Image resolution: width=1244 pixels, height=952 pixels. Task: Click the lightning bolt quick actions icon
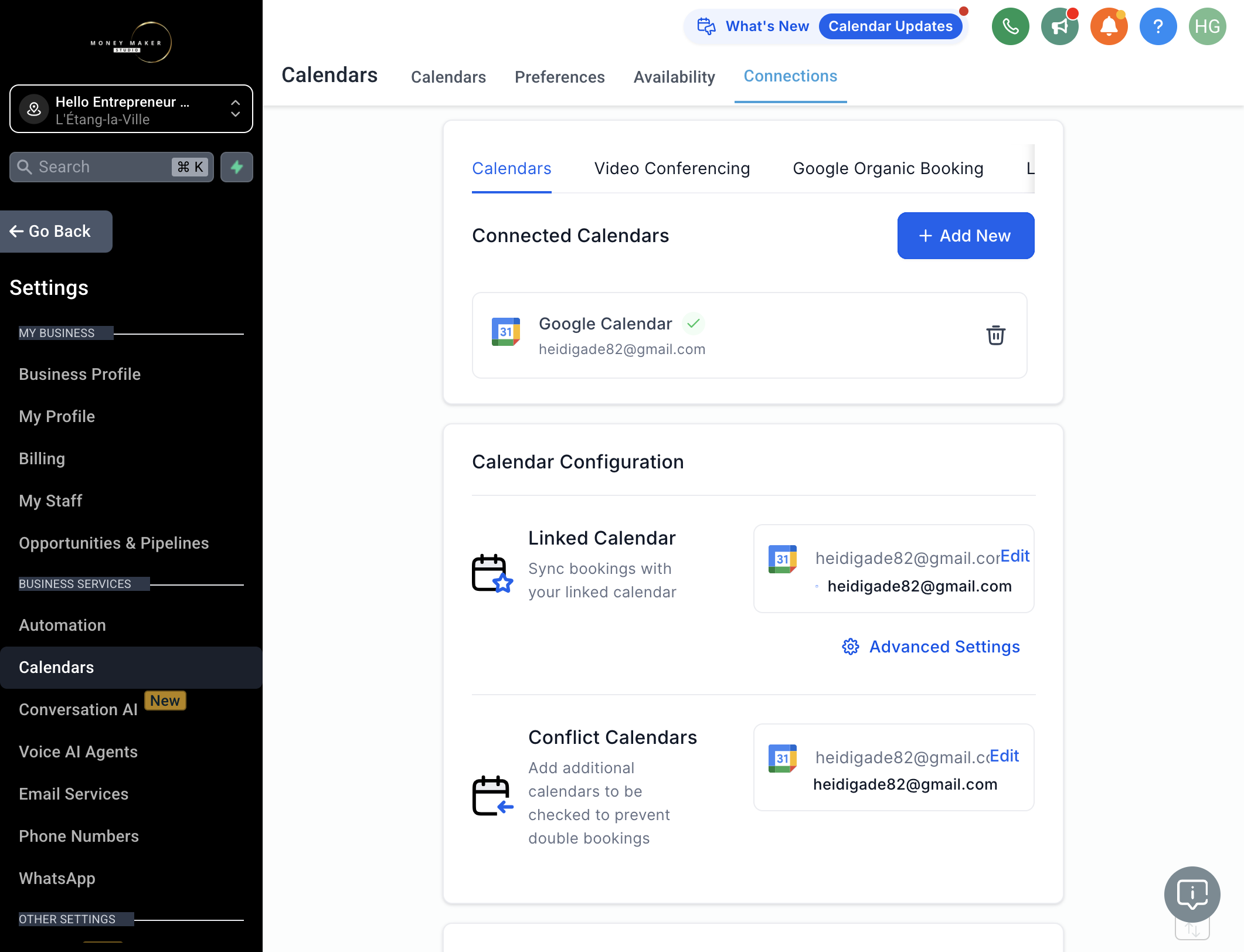pos(237,167)
